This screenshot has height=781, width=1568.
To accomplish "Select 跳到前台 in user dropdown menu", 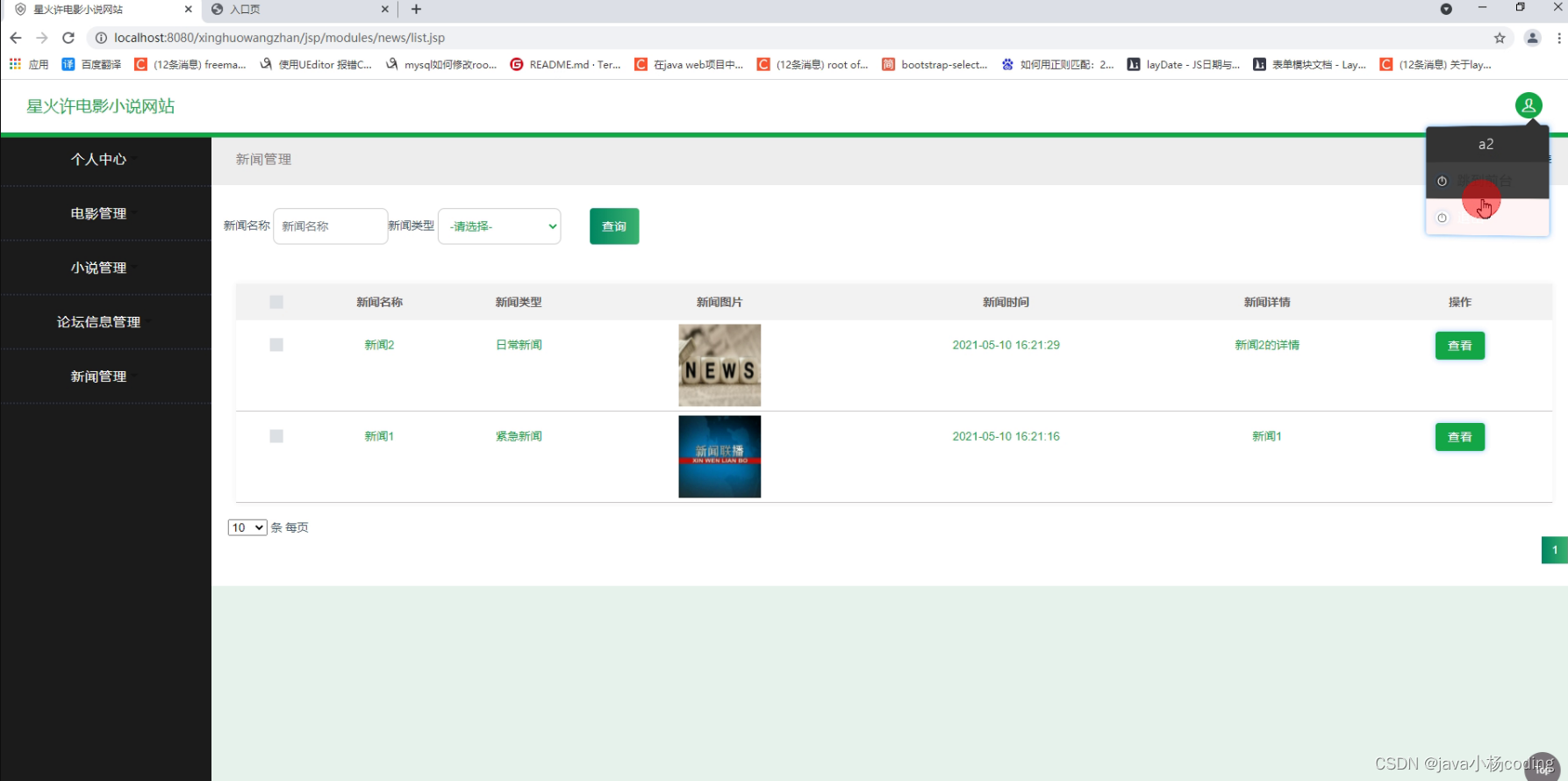I will point(1487,181).
